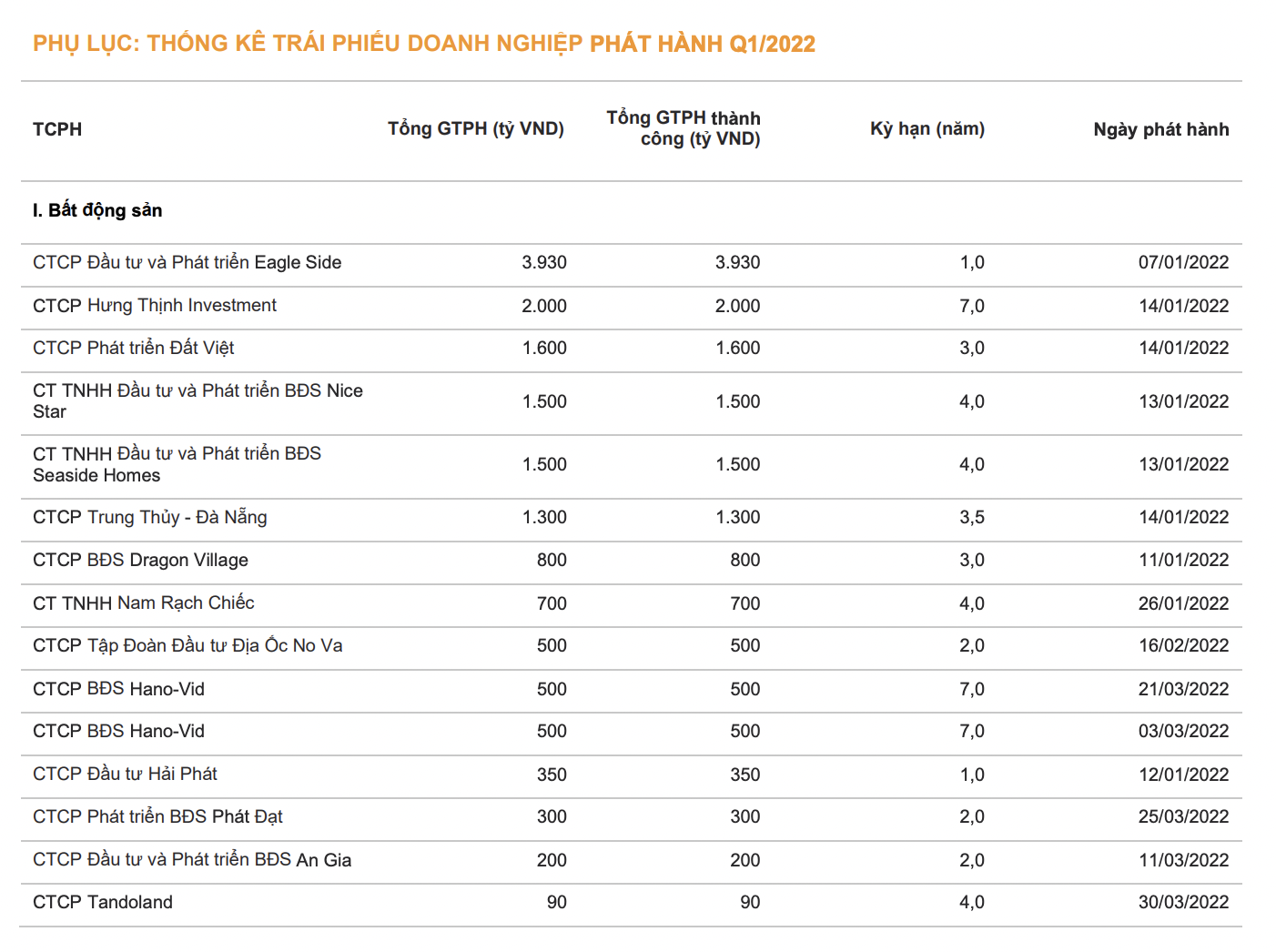Image resolution: width=1276 pixels, height=952 pixels.
Task: Click the issue date 30/03/2022
Action: coord(1183,902)
